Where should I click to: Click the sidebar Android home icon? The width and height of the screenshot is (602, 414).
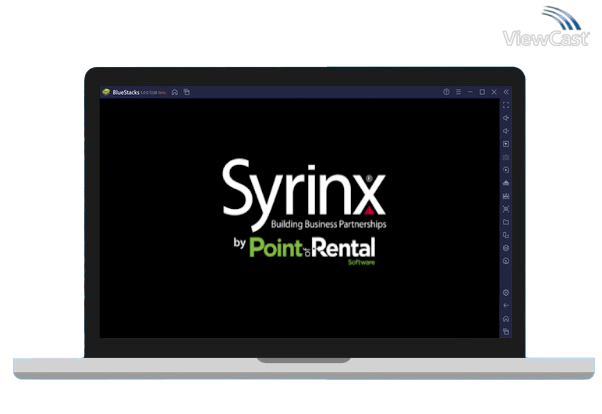tap(506, 319)
